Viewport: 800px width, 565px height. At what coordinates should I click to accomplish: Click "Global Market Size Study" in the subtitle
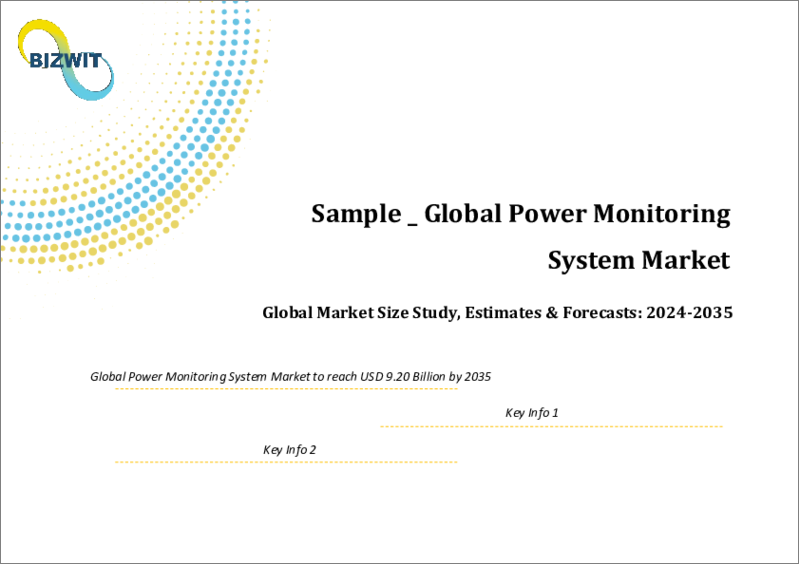point(360,313)
